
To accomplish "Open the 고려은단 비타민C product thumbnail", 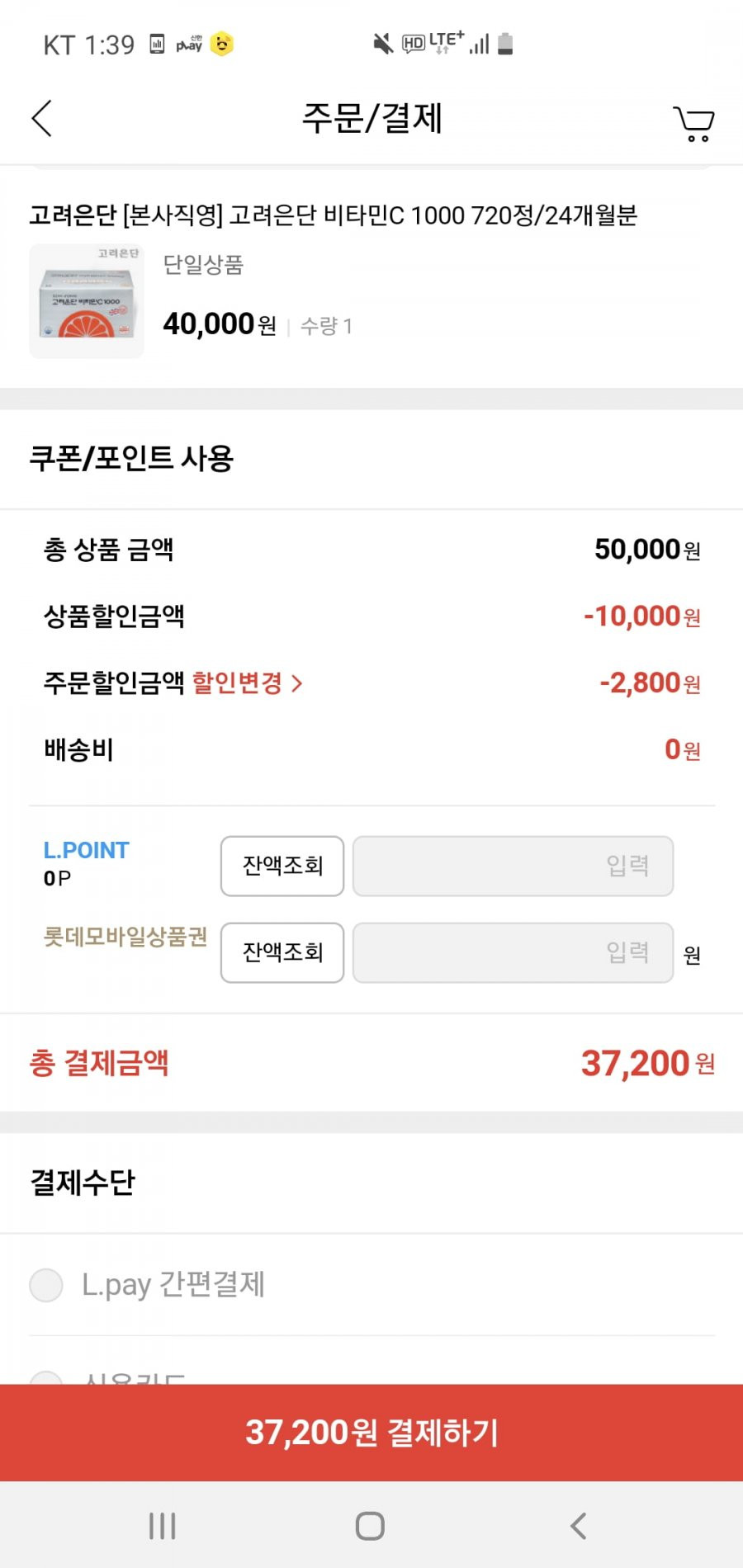I will pos(87,301).
